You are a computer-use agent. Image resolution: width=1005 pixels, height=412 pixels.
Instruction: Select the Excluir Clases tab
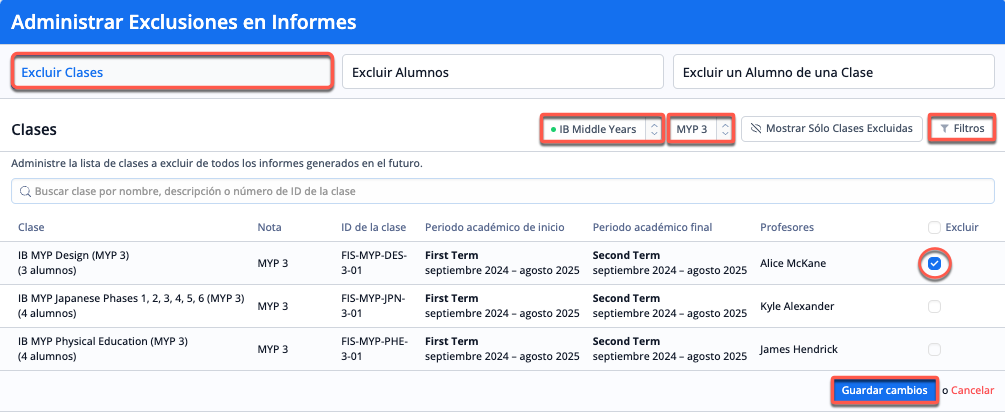click(172, 72)
